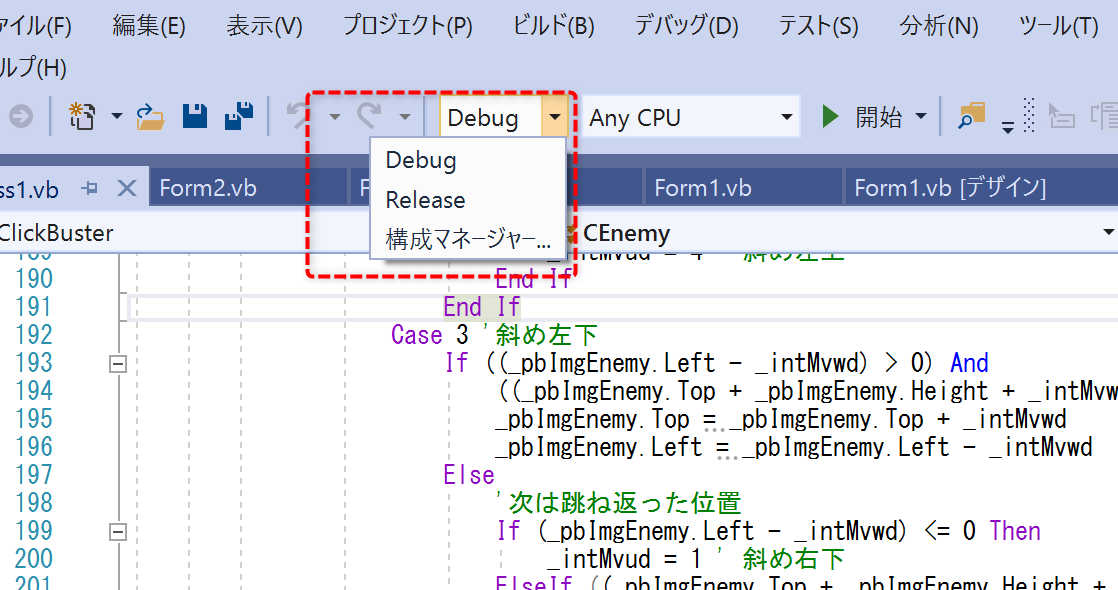This screenshot has width=1118, height=590.
Task: Pin the Class1.vb tab with pin icon
Action: point(90,188)
